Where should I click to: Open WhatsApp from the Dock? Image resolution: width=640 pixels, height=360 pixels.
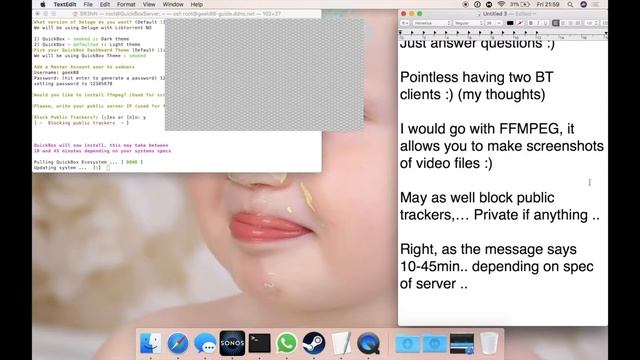click(x=287, y=343)
